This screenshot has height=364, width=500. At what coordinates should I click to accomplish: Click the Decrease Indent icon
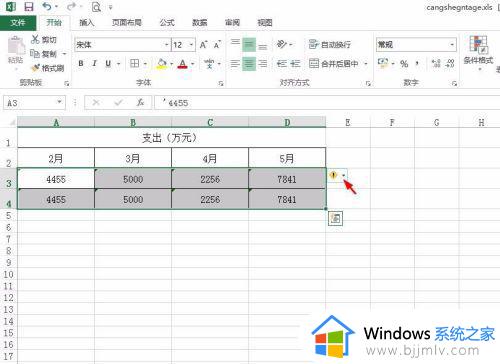282,63
